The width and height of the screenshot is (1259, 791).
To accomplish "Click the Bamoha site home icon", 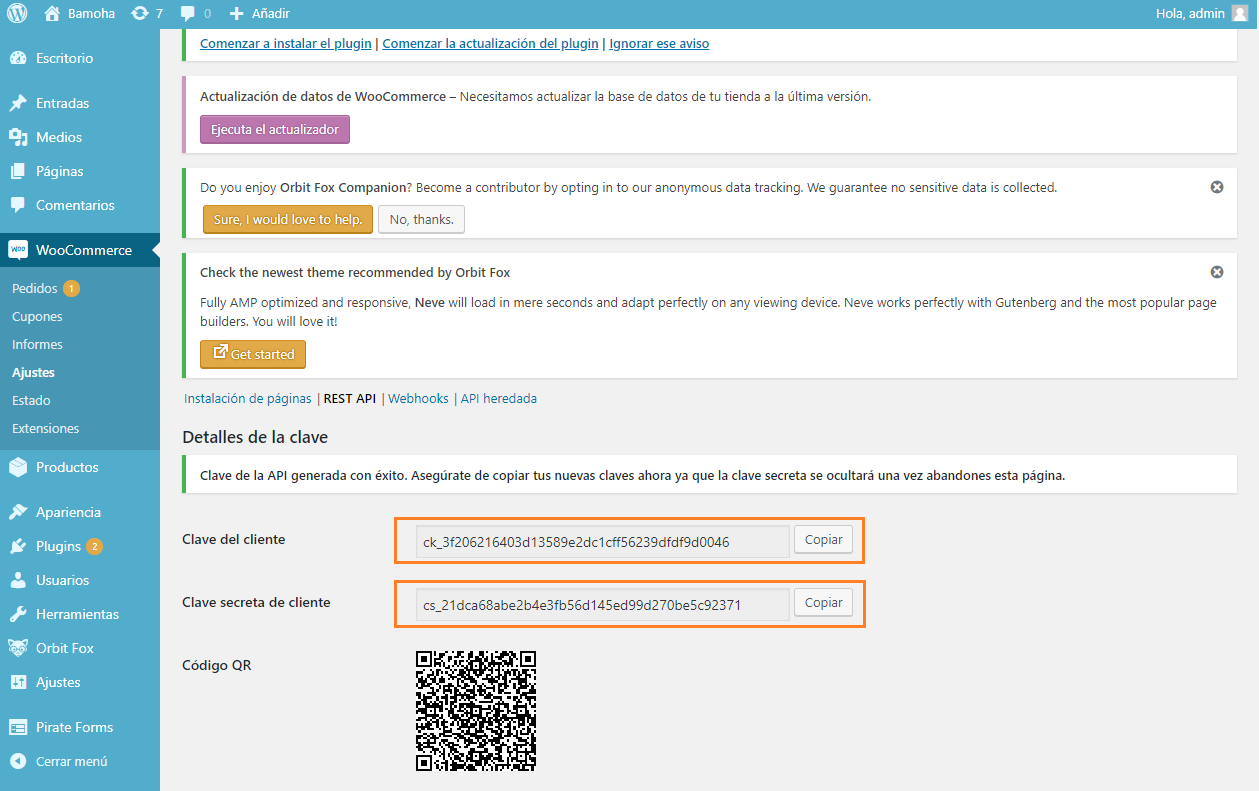I will [54, 14].
